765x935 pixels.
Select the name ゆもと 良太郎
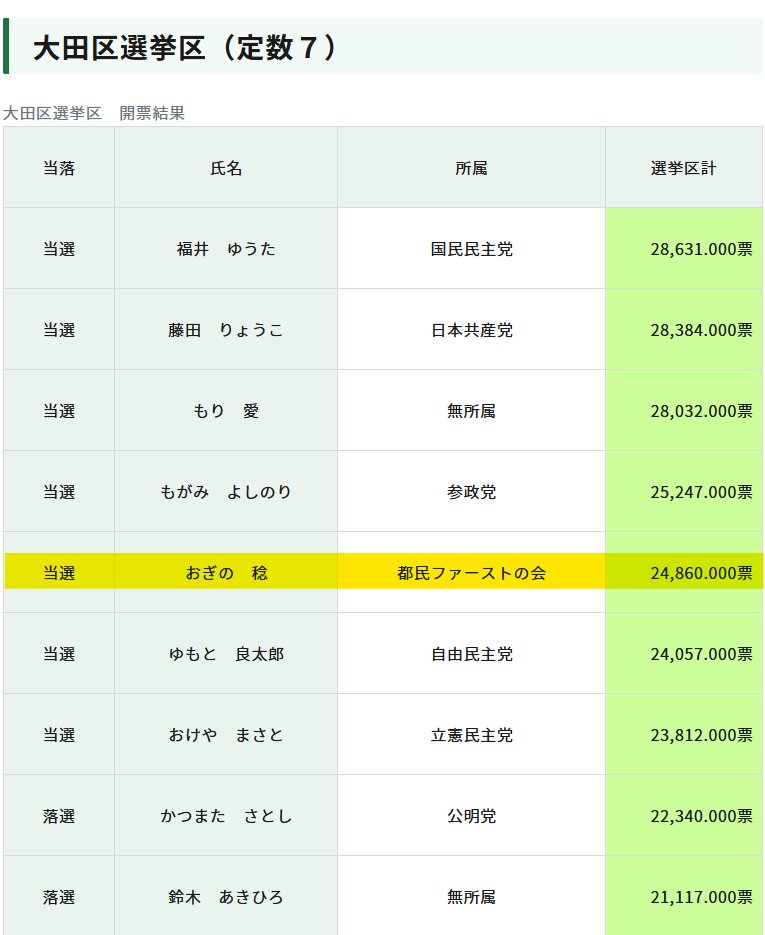pyautogui.click(x=226, y=654)
